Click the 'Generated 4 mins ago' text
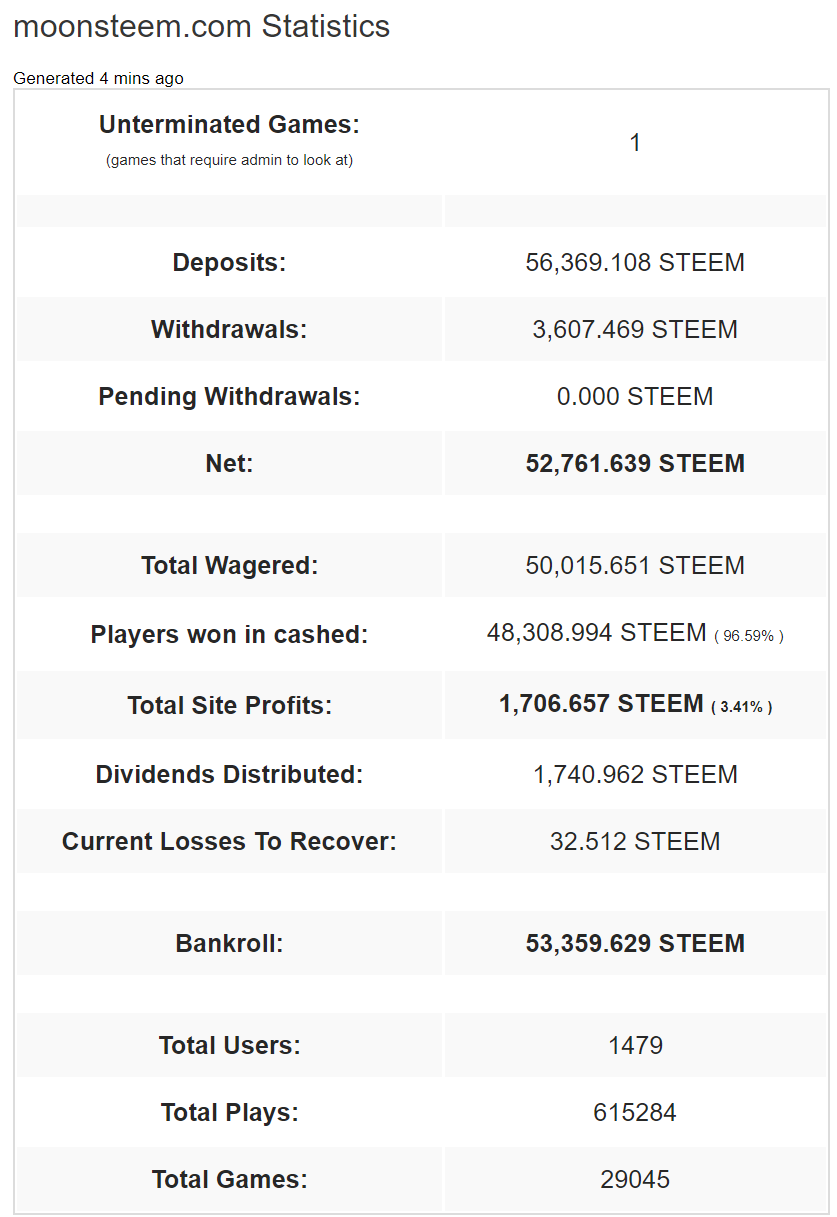The image size is (837, 1217). point(98,78)
